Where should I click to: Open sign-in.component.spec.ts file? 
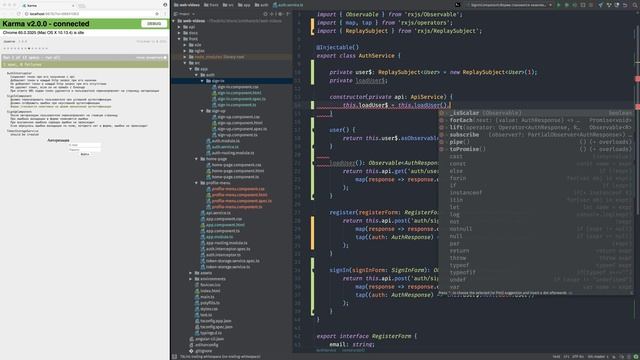click(x=242, y=99)
